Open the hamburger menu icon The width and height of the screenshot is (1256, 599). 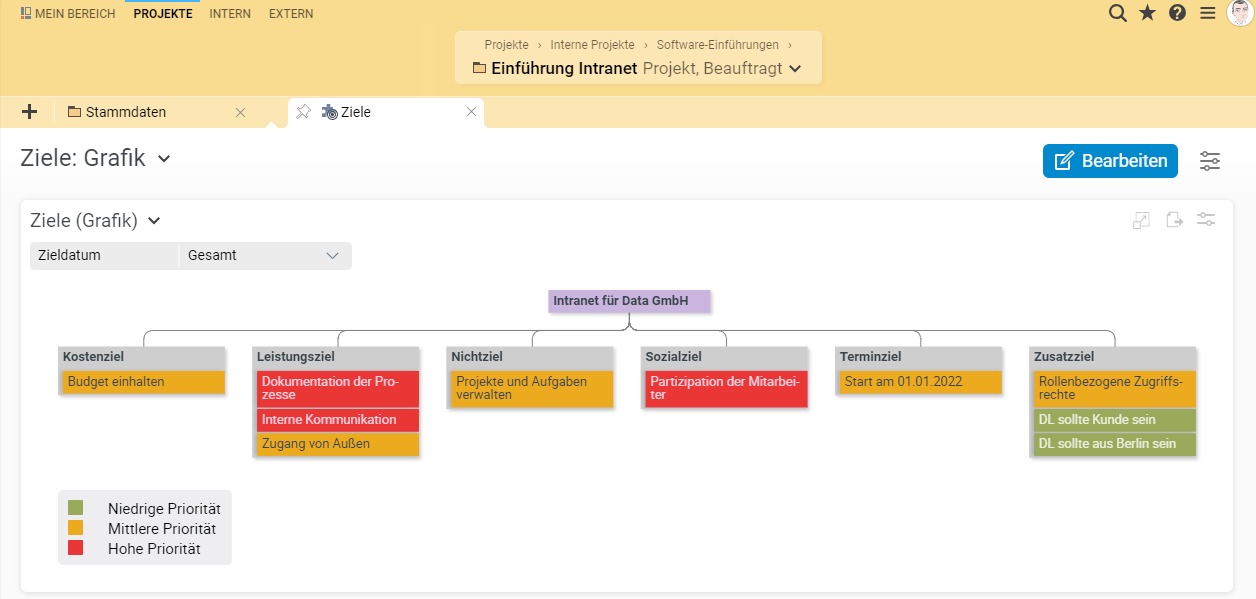tap(1208, 13)
